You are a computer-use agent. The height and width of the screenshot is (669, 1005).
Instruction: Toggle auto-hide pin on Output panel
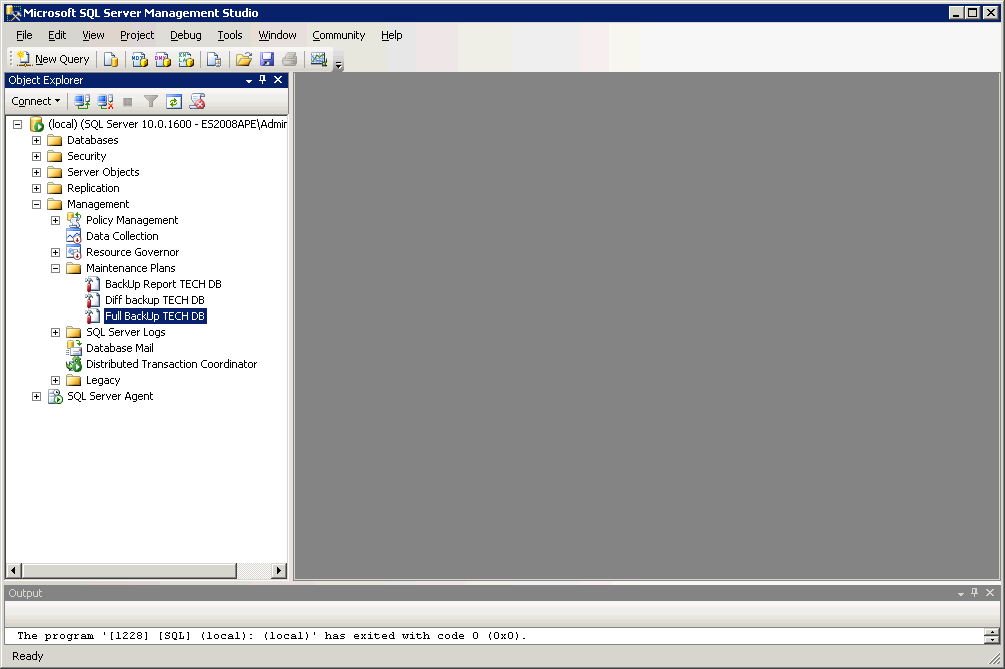click(x=975, y=593)
